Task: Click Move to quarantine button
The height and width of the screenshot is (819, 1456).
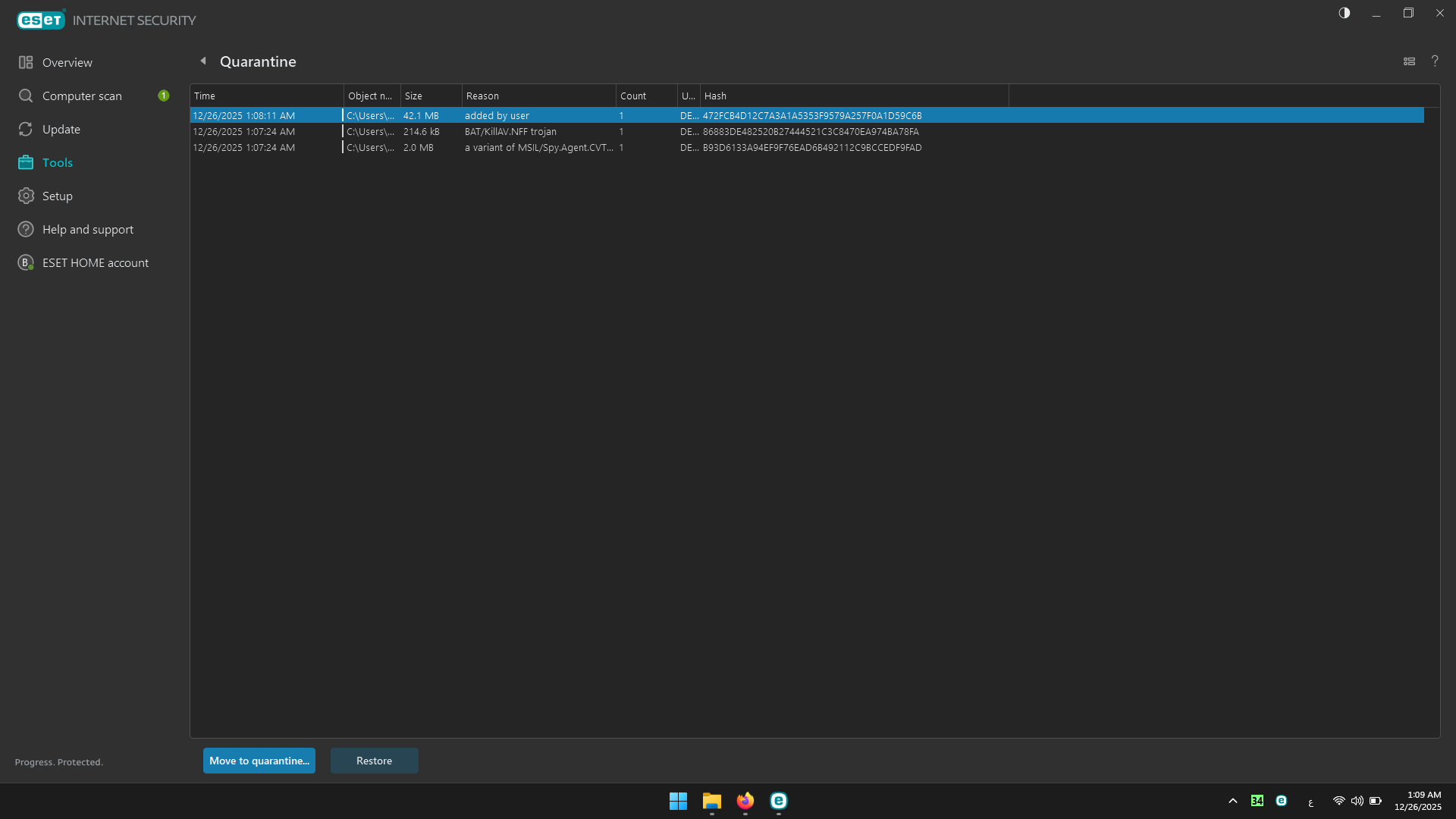Action: 259,761
